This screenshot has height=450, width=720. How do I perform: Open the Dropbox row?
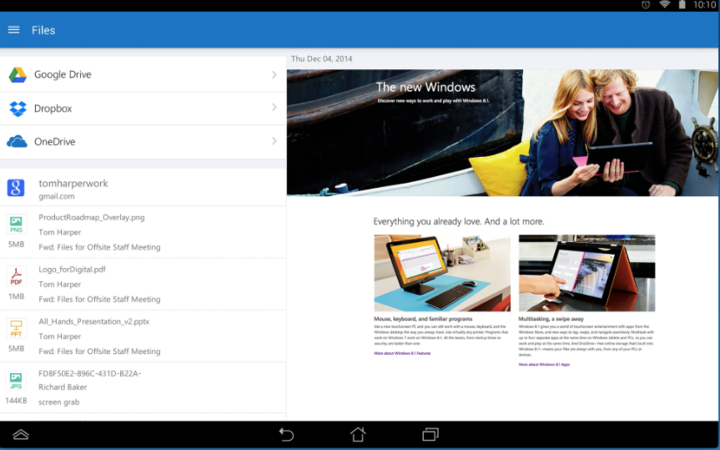[143, 108]
